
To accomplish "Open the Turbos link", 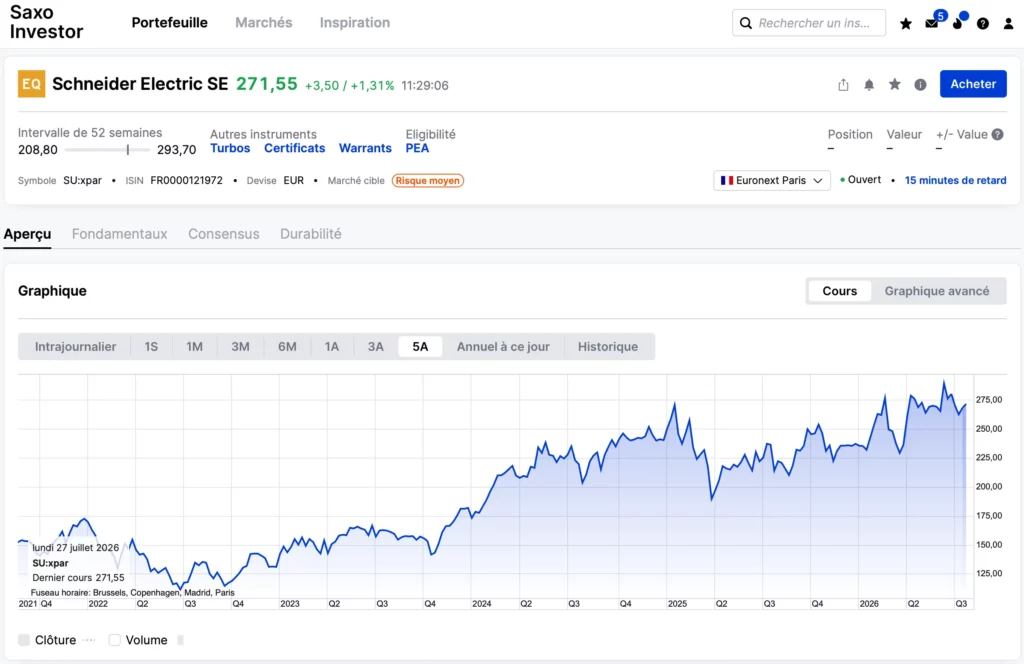I will click(x=230, y=148).
